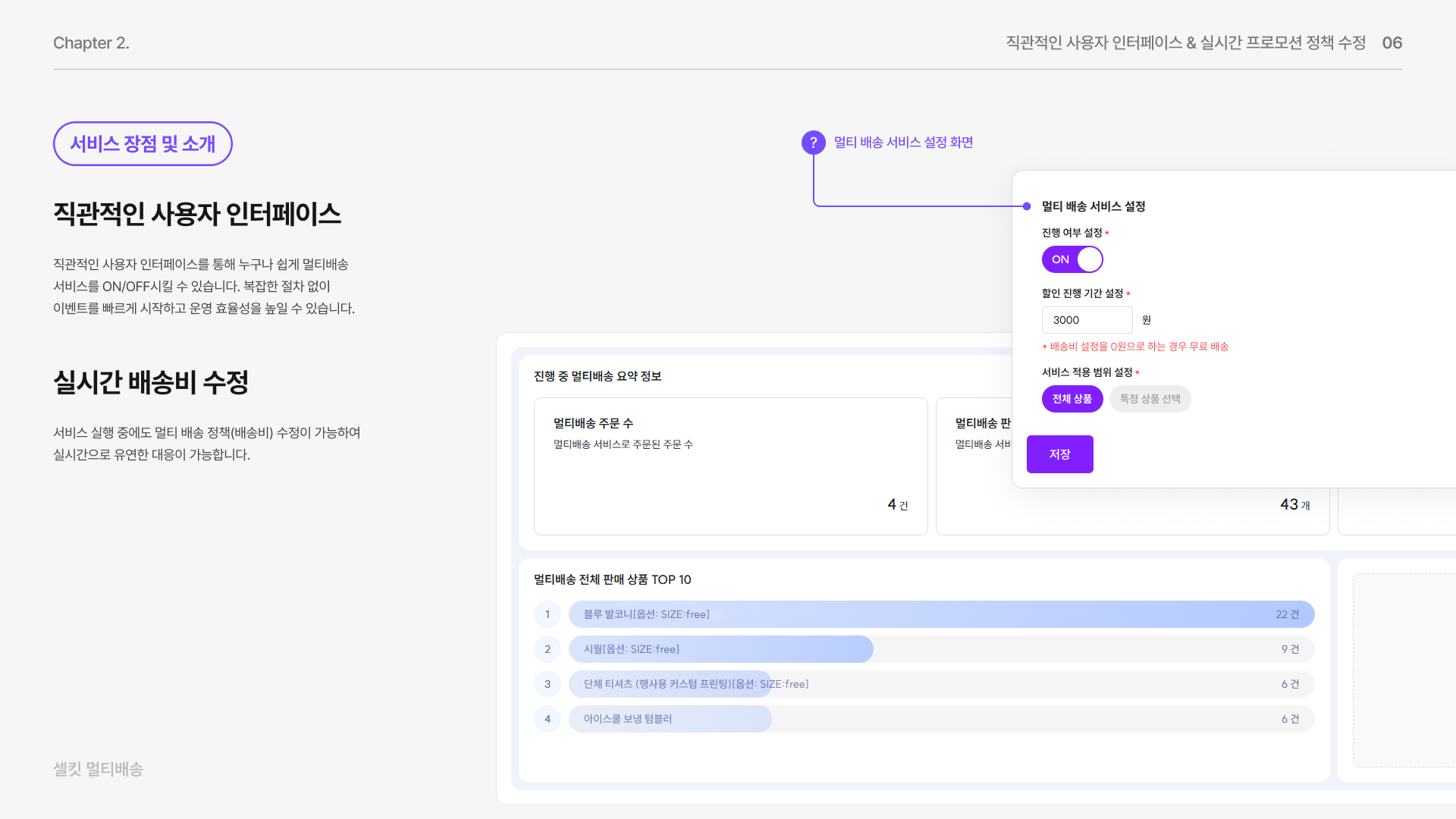
Task: Click the 멀티배송 주문 수 summary card
Action: tap(730, 466)
